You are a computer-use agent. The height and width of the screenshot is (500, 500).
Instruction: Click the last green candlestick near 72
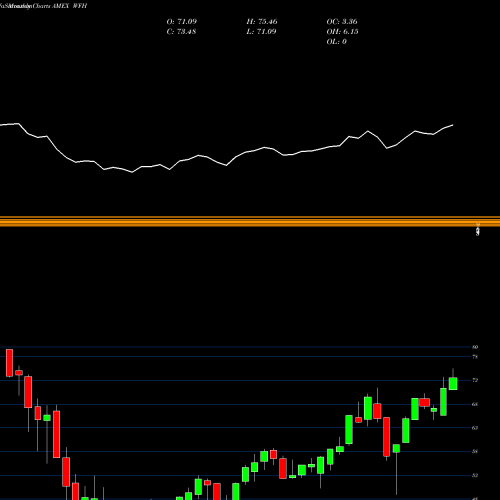point(453,383)
